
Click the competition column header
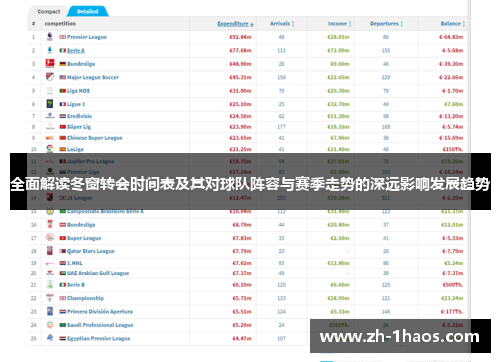60,24
